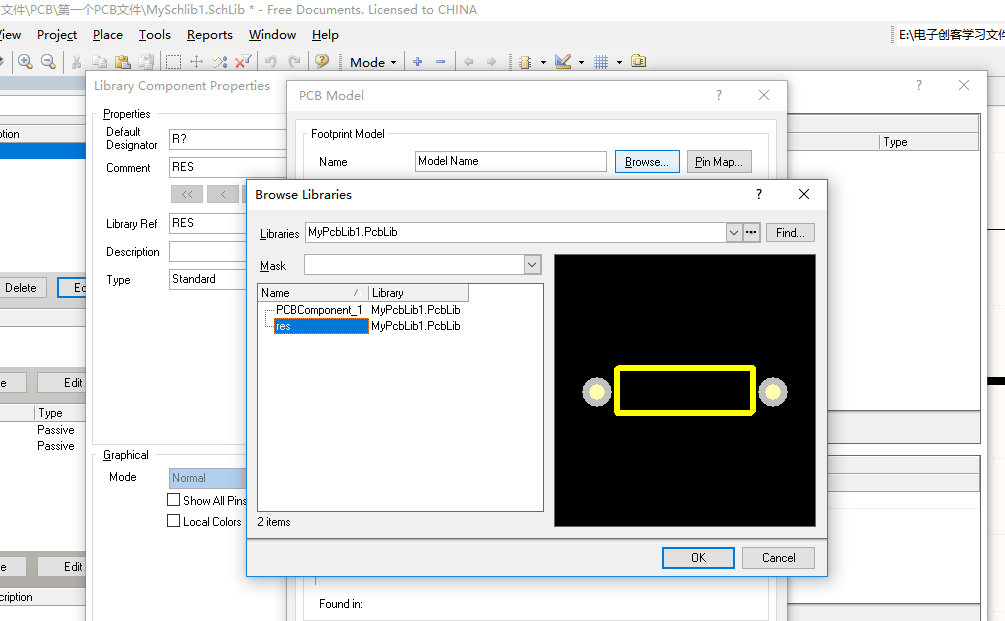Open the help question bubble icon
Screen dimensions: 1005x621
322,62
